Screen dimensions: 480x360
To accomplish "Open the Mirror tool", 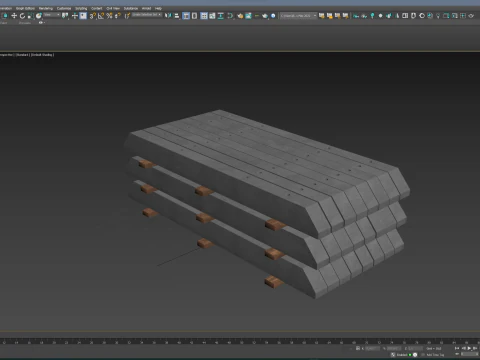I will pyautogui.click(x=168, y=16).
